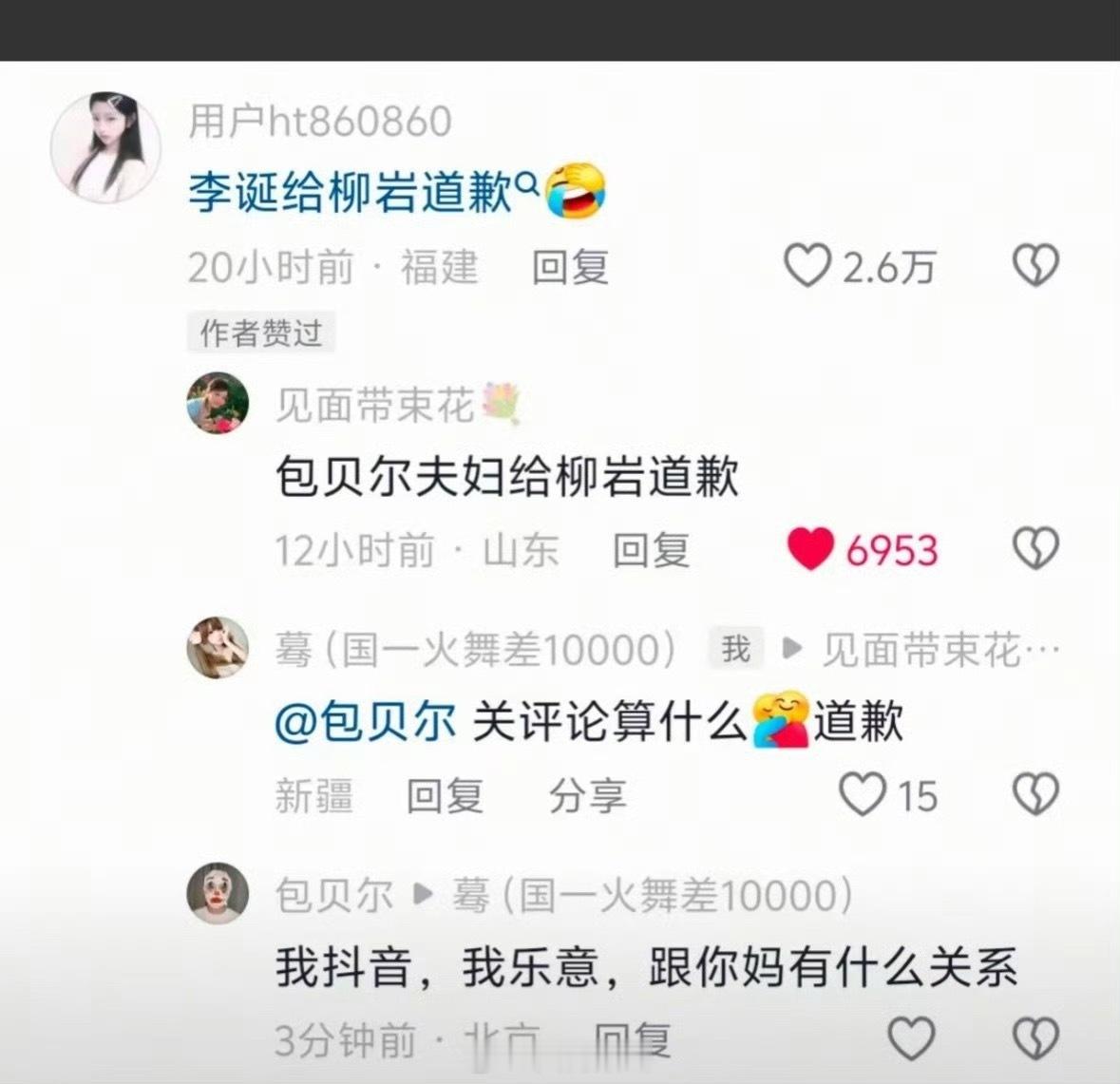Image resolution: width=1120 pixels, height=1084 pixels.
Task: Tap the arrow pointing to 见面带束花 reply target
Action: pyautogui.click(x=792, y=648)
